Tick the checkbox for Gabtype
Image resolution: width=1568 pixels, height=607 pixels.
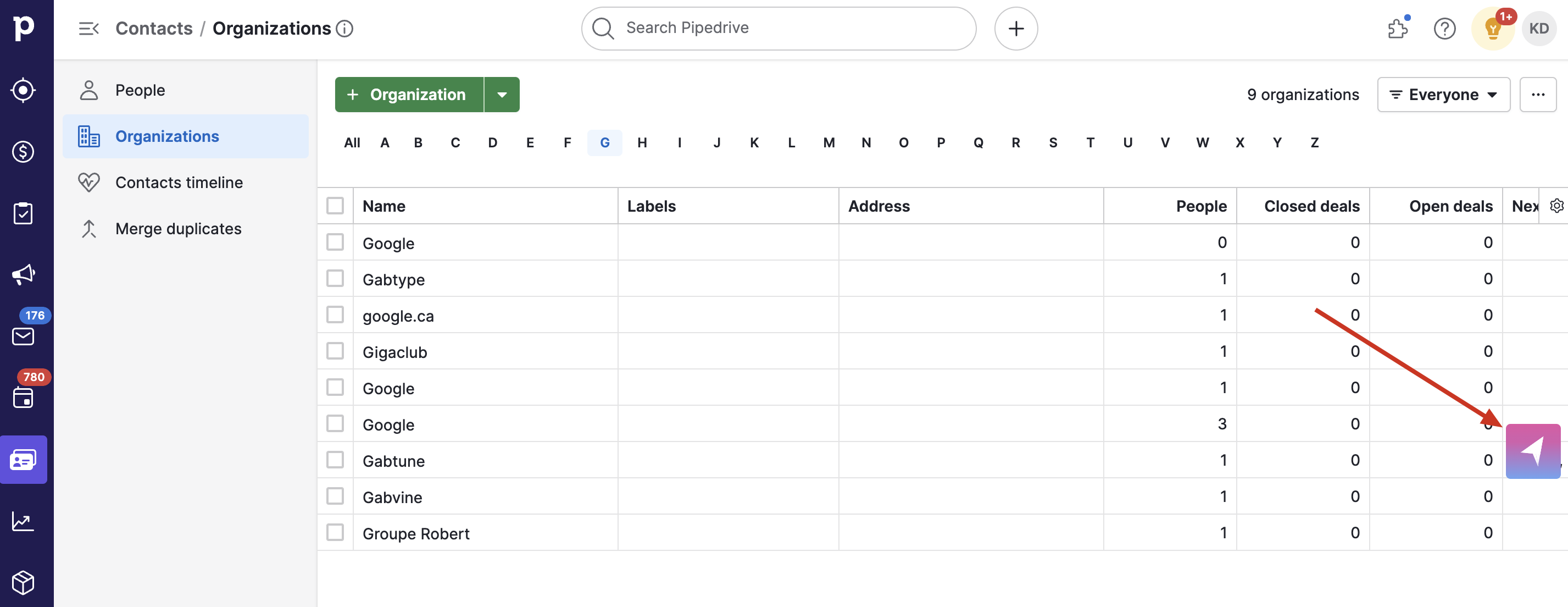coord(335,279)
